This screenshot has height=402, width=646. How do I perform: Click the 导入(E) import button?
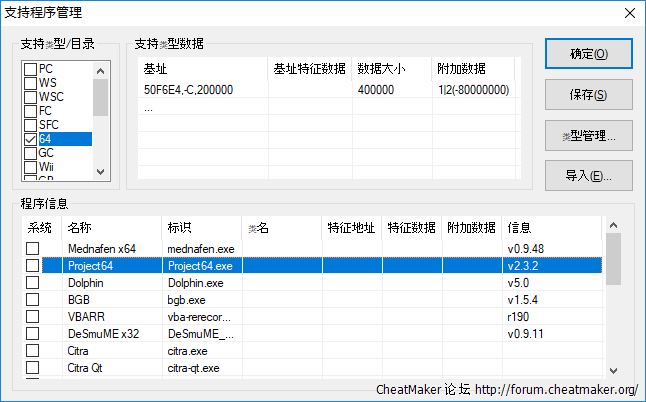tap(587, 175)
